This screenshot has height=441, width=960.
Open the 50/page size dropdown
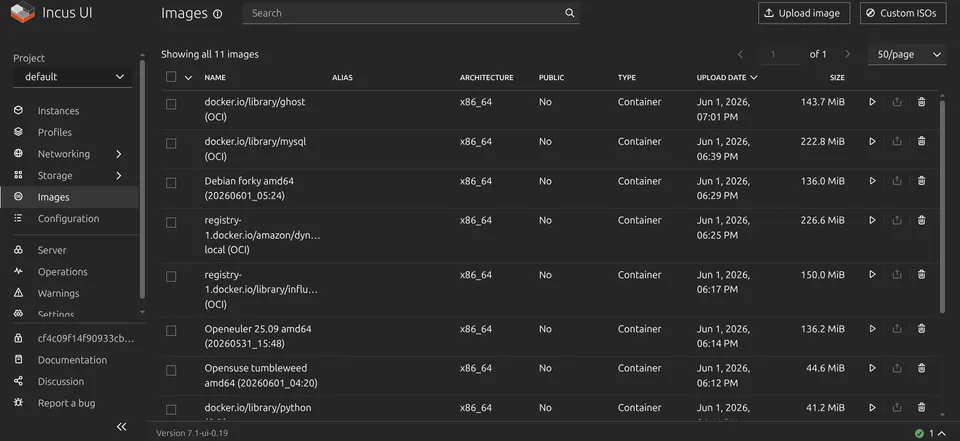coord(907,55)
